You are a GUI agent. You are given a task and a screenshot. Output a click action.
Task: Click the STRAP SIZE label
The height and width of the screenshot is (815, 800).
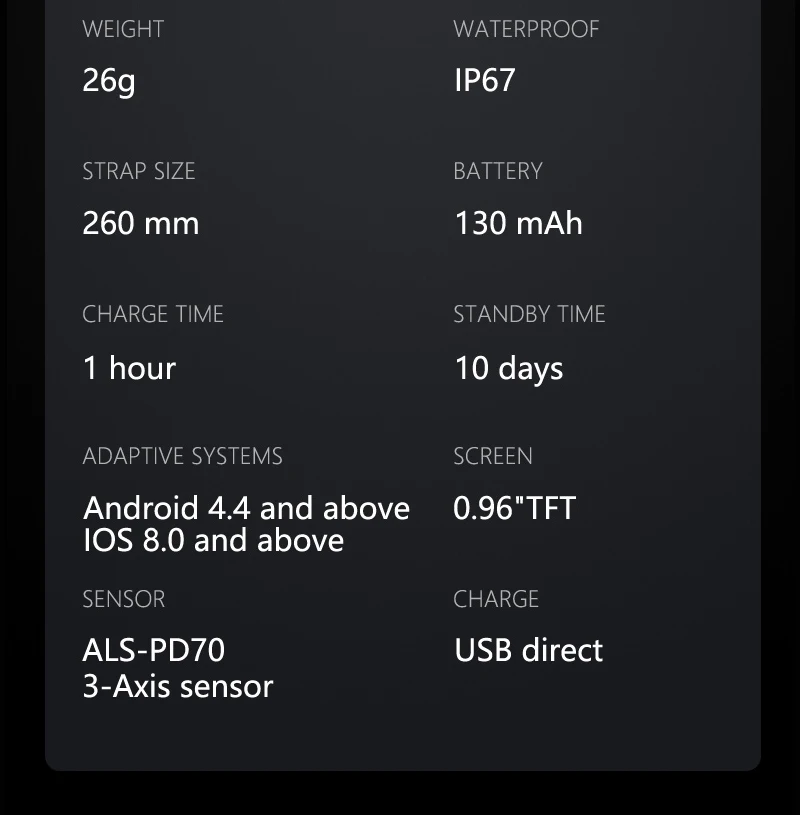[139, 171]
